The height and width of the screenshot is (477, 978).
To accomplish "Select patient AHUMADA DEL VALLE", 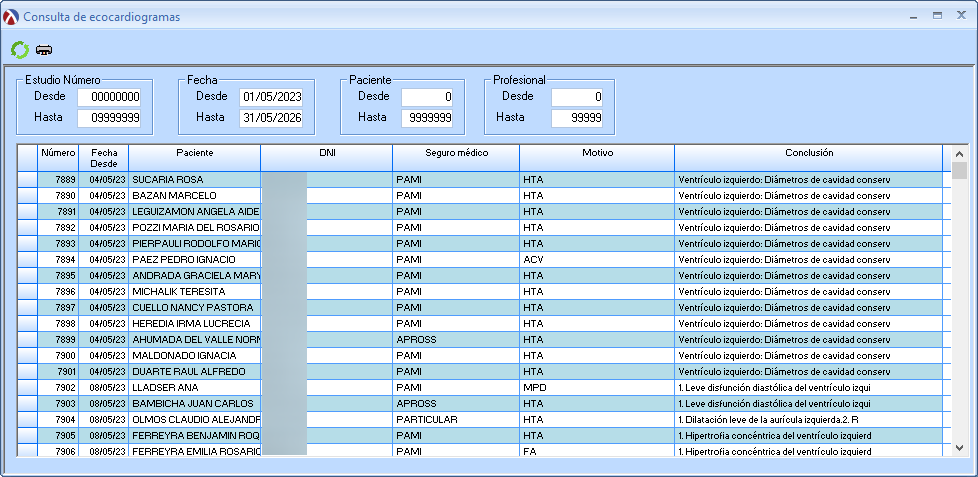I will point(196,340).
